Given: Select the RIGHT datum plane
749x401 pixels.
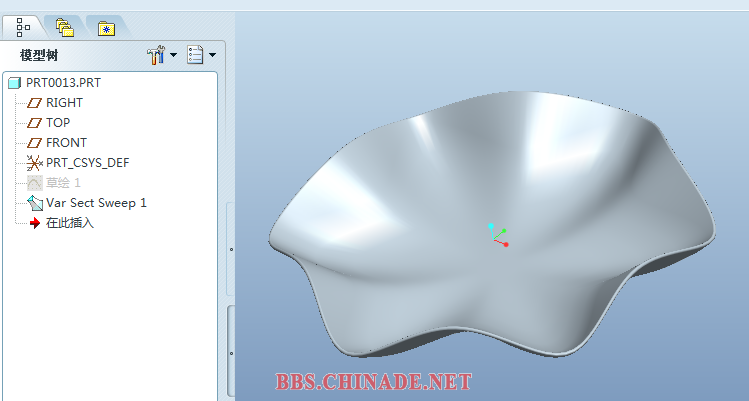Looking at the screenshot, I should click(x=64, y=103).
